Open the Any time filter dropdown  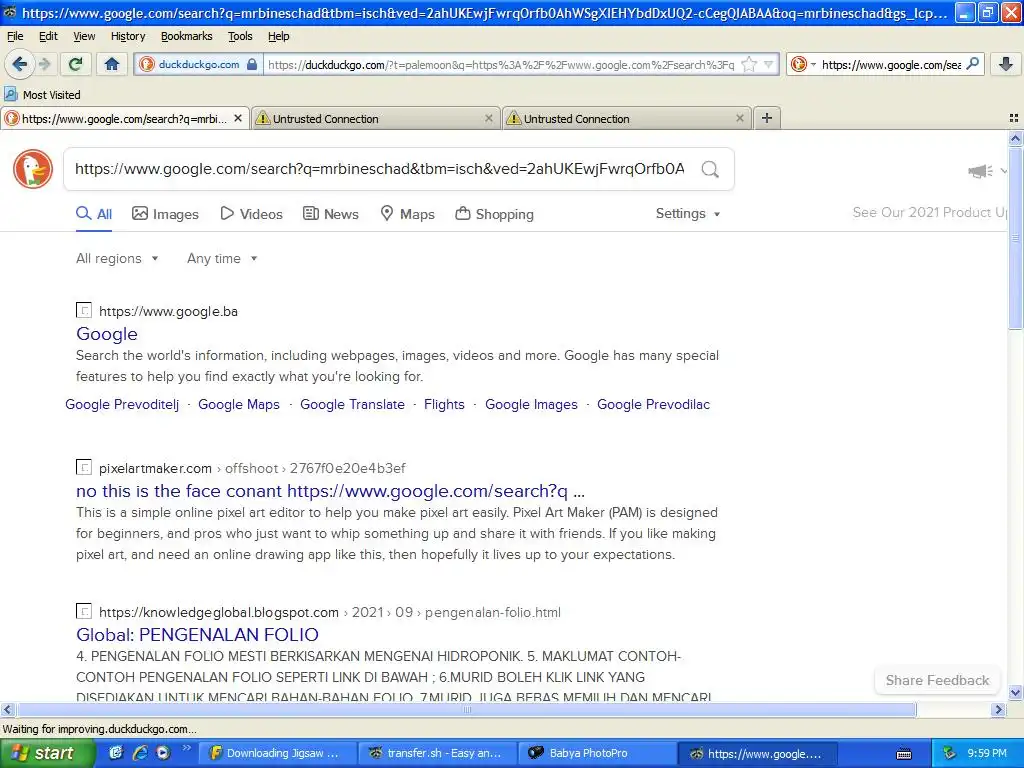222,259
